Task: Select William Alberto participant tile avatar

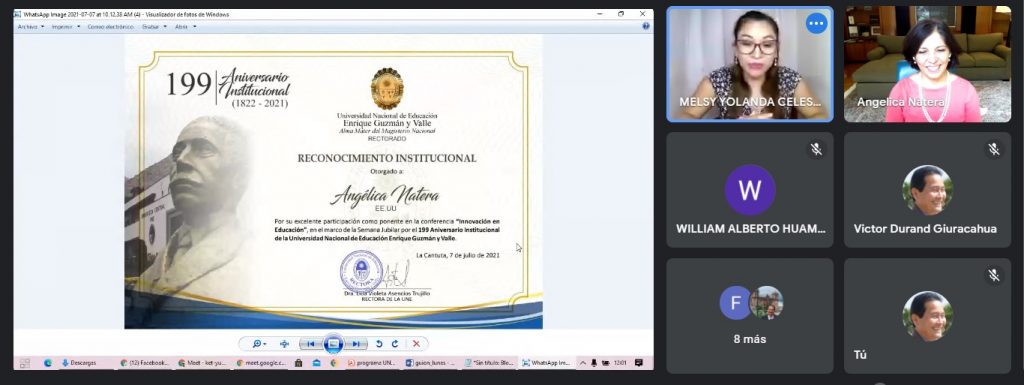Action: click(750, 190)
